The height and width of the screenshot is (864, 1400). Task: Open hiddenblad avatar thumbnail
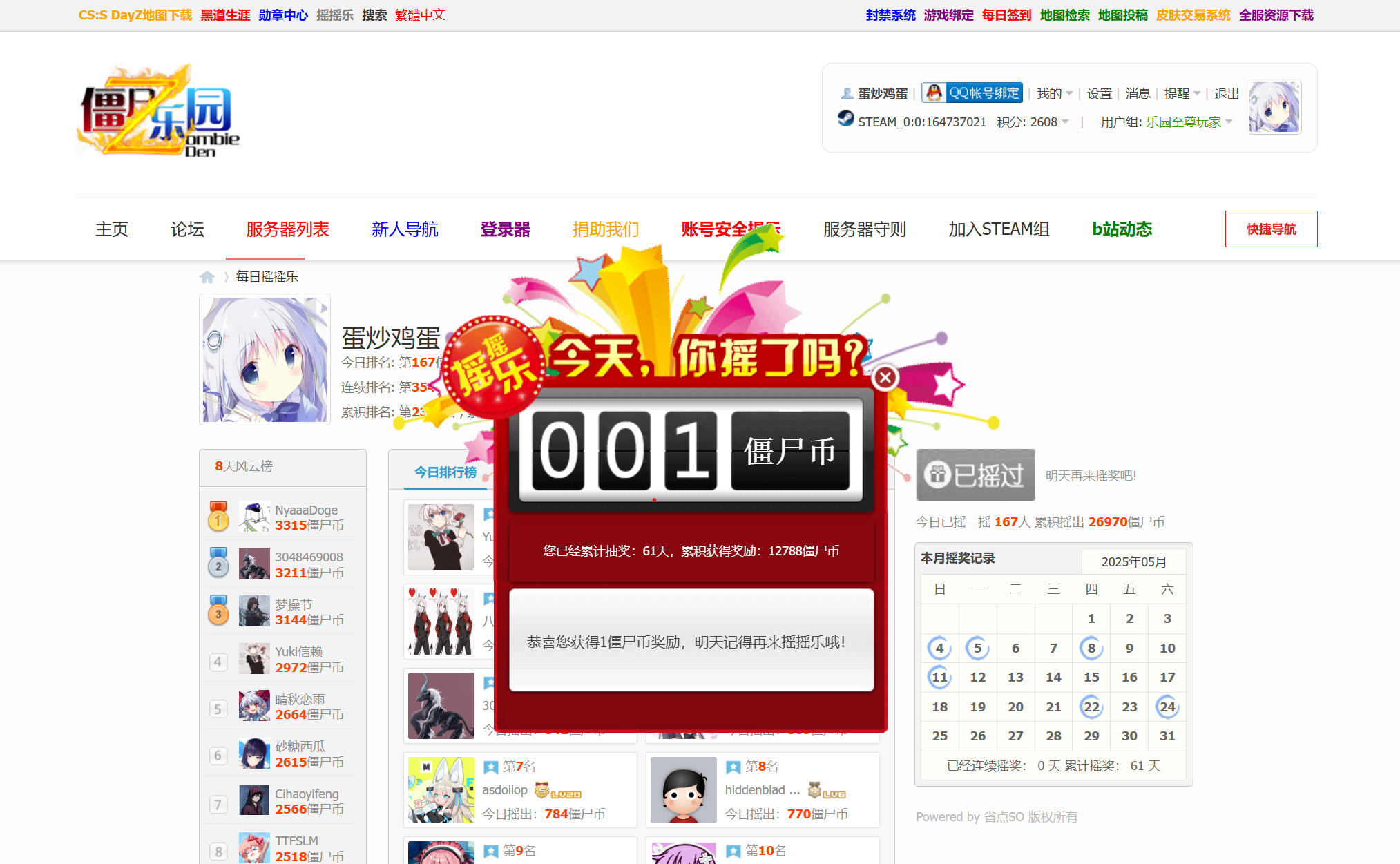684,790
